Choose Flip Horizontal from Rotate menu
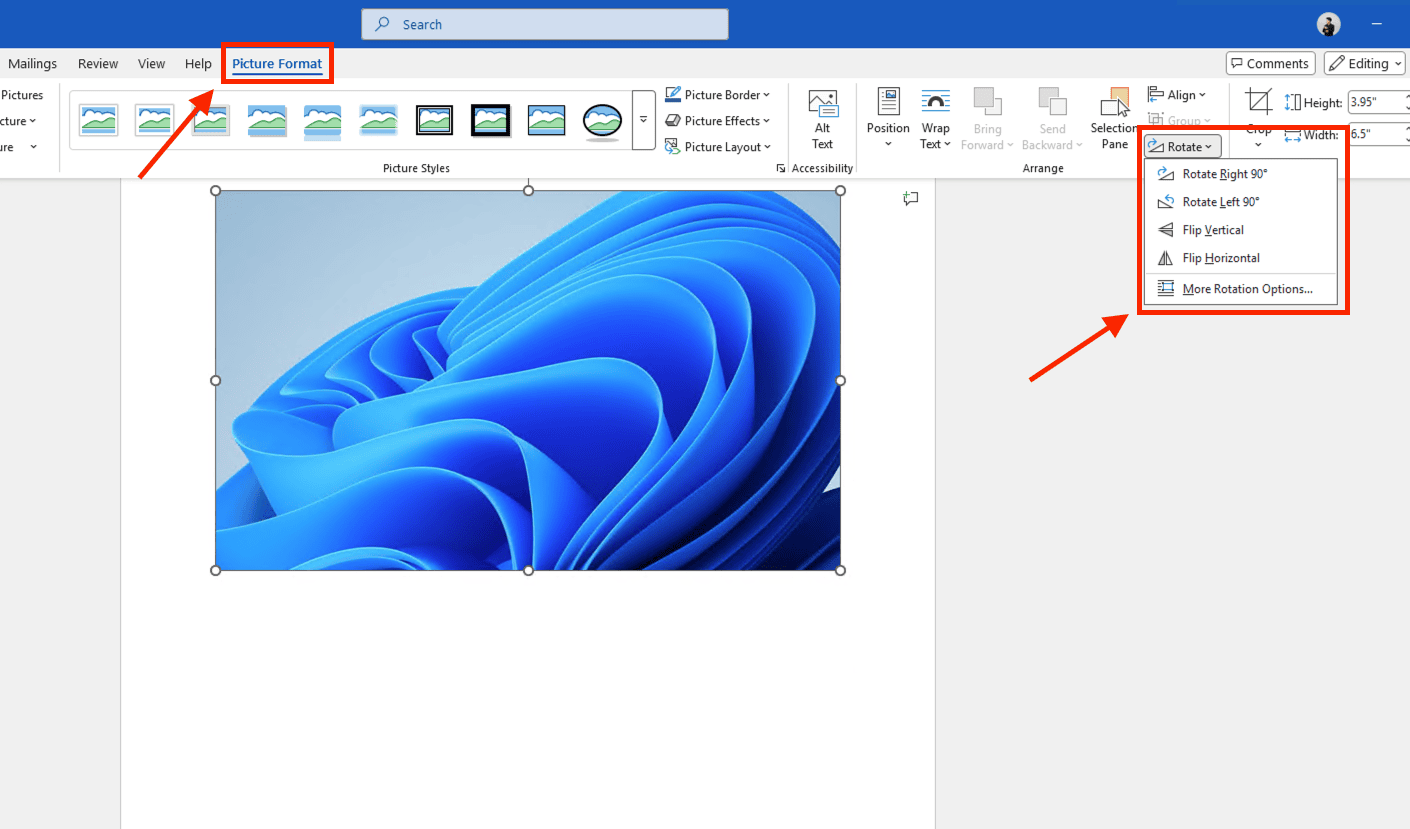The height and width of the screenshot is (829, 1410). click(1221, 257)
